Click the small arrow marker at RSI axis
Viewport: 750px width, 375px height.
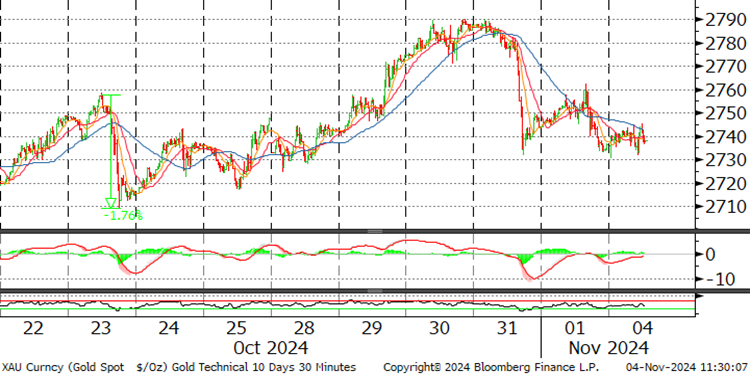698,297
